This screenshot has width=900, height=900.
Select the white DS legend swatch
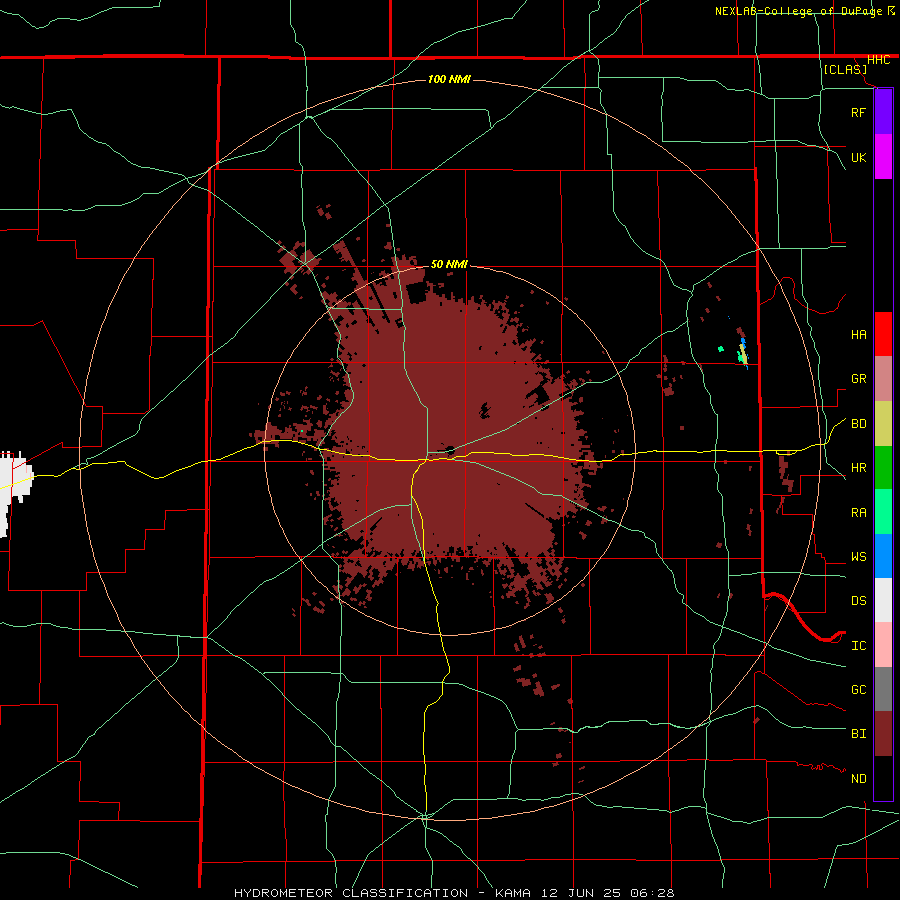pyautogui.click(x=883, y=600)
